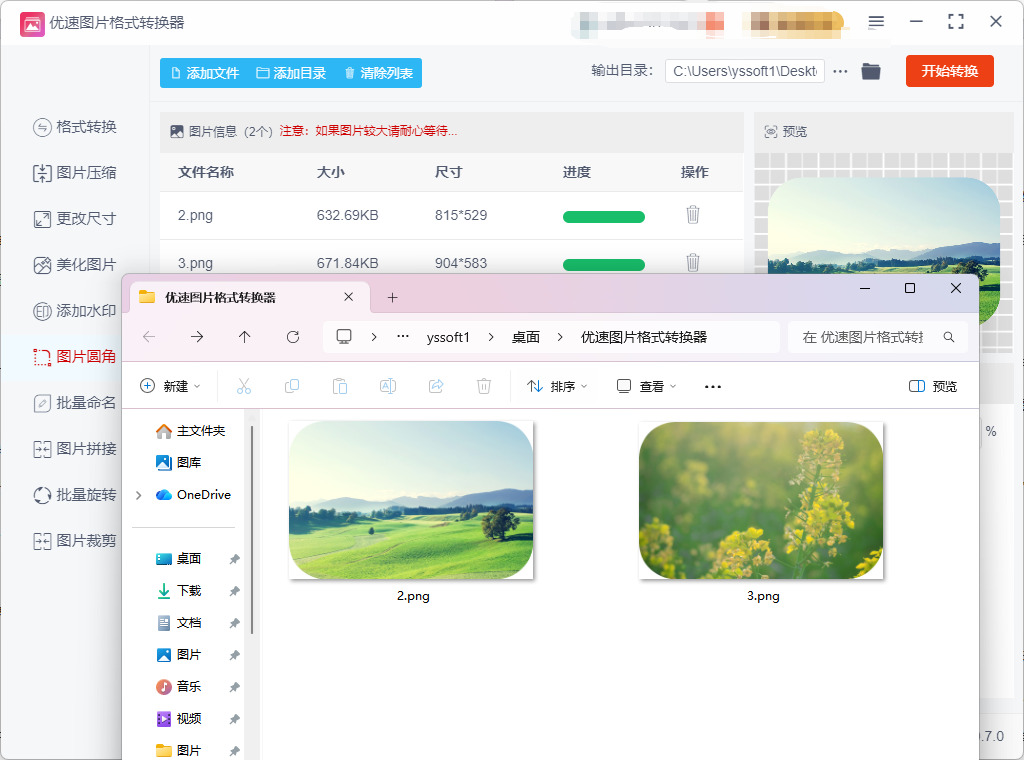Click the PC monitor icon in address bar
The height and width of the screenshot is (760, 1024).
pyautogui.click(x=344, y=337)
